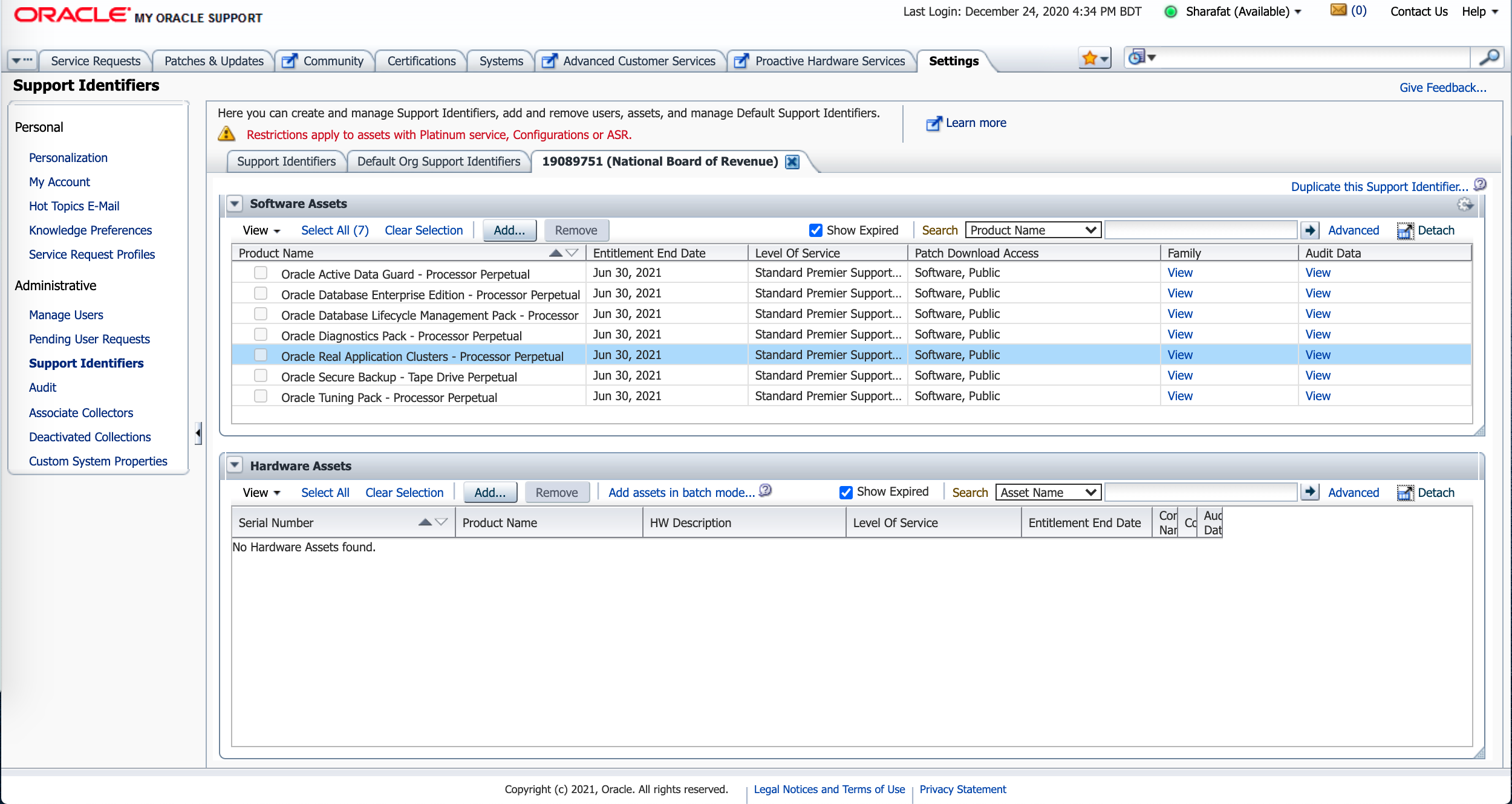1512x804 pixels.
Task: Click the Learn more external link icon
Action: pos(934,123)
